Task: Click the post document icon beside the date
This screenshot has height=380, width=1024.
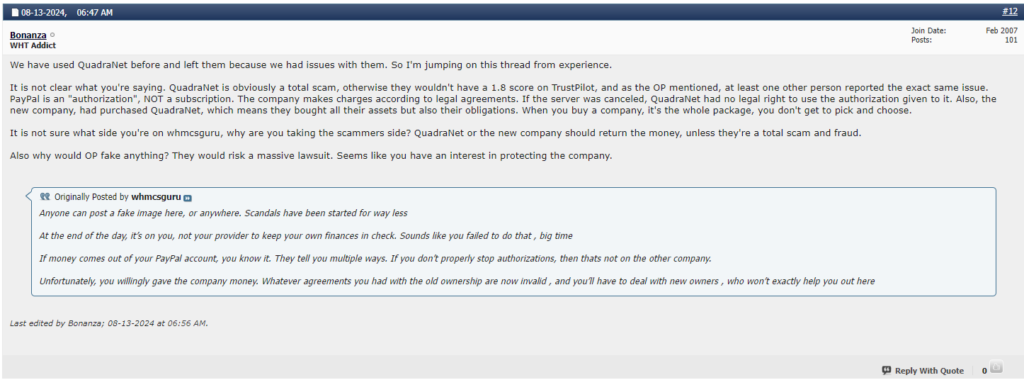Action: (x=15, y=12)
